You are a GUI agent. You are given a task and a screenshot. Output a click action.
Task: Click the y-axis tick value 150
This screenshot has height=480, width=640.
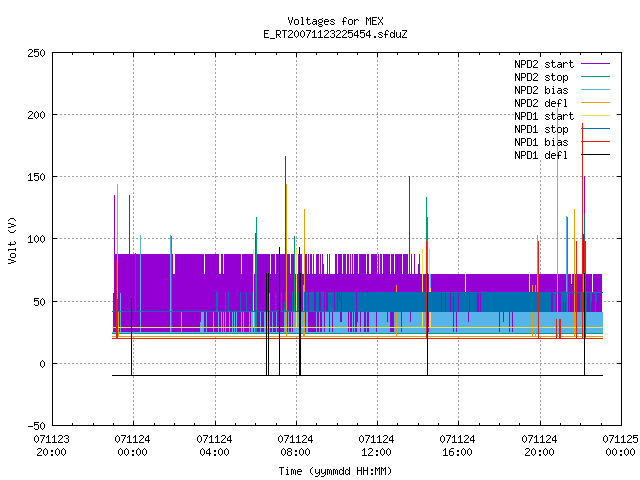[36, 178]
